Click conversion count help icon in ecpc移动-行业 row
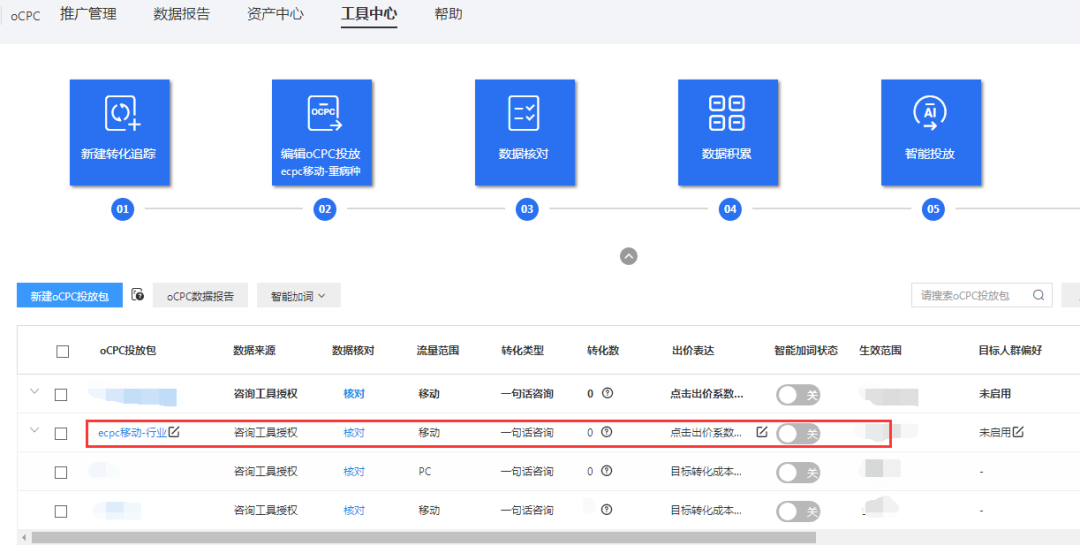This screenshot has height=553, width=1080. pos(607,432)
